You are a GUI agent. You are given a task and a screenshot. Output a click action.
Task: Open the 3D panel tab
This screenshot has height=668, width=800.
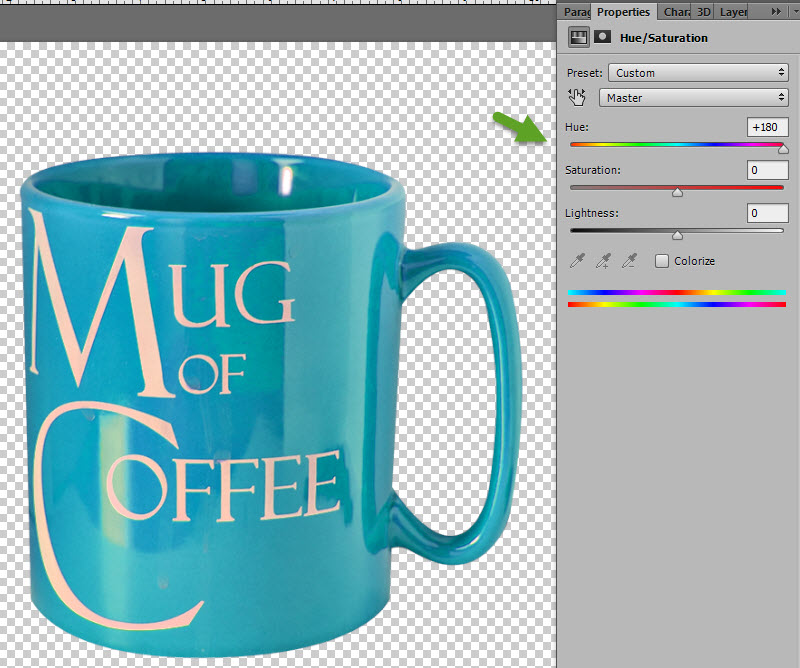pyautogui.click(x=704, y=12)
